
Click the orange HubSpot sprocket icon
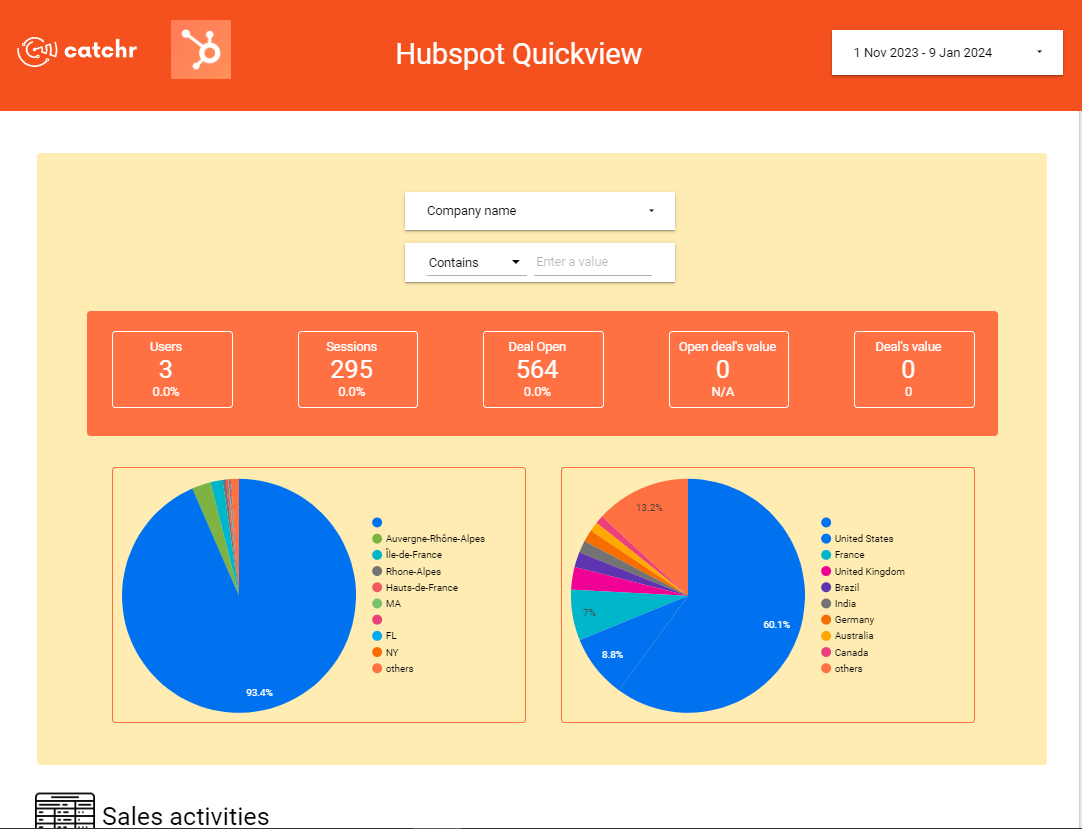point(200,48)
